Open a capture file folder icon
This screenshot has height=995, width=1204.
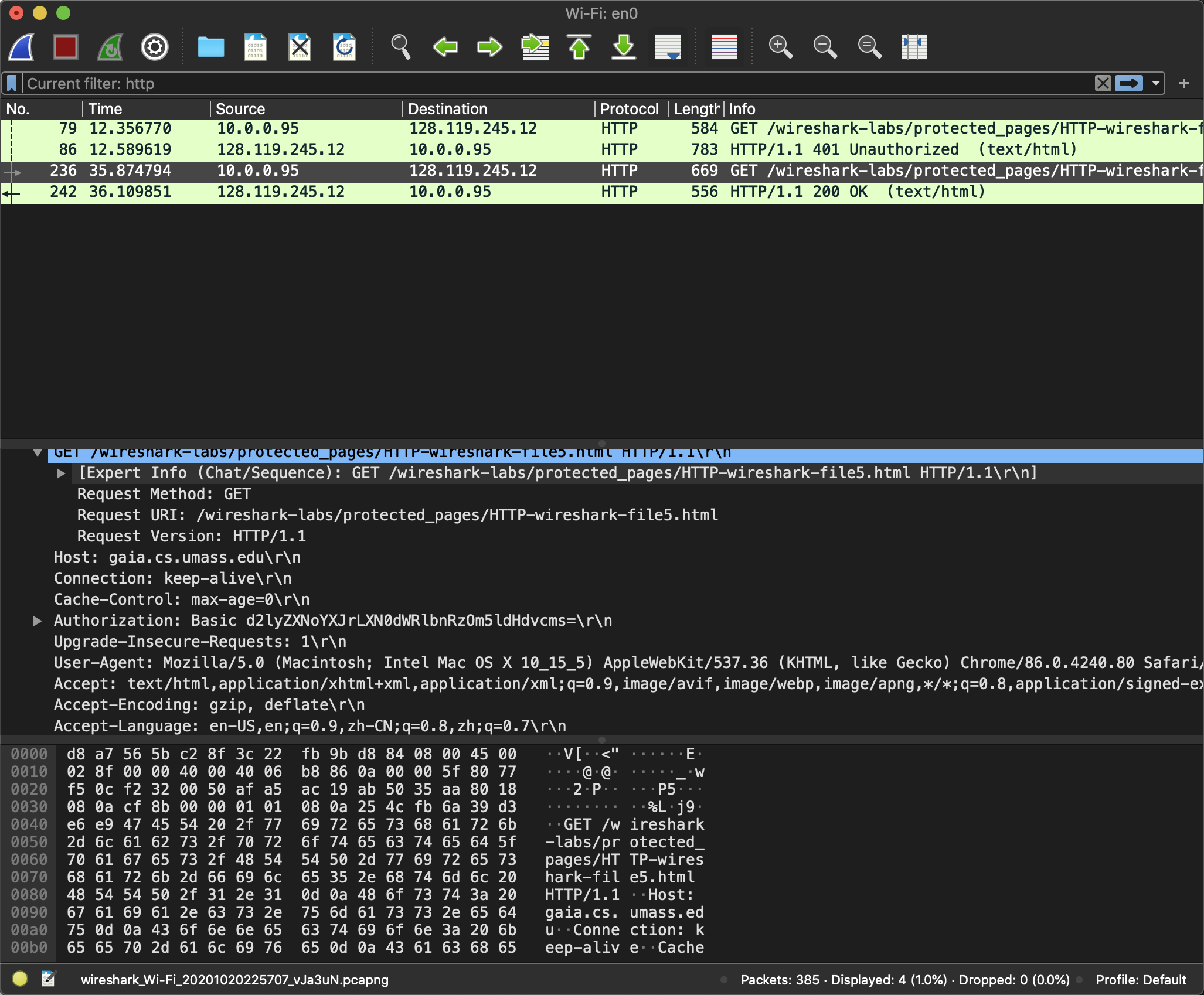point(211,47)
